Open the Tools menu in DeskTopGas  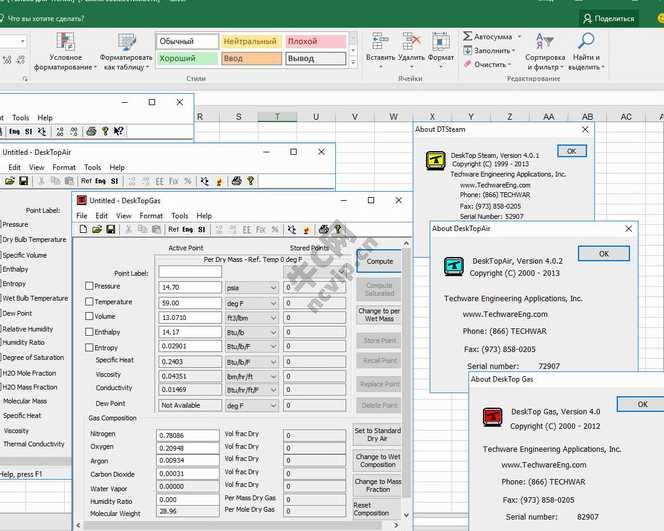tap(180, 216)
